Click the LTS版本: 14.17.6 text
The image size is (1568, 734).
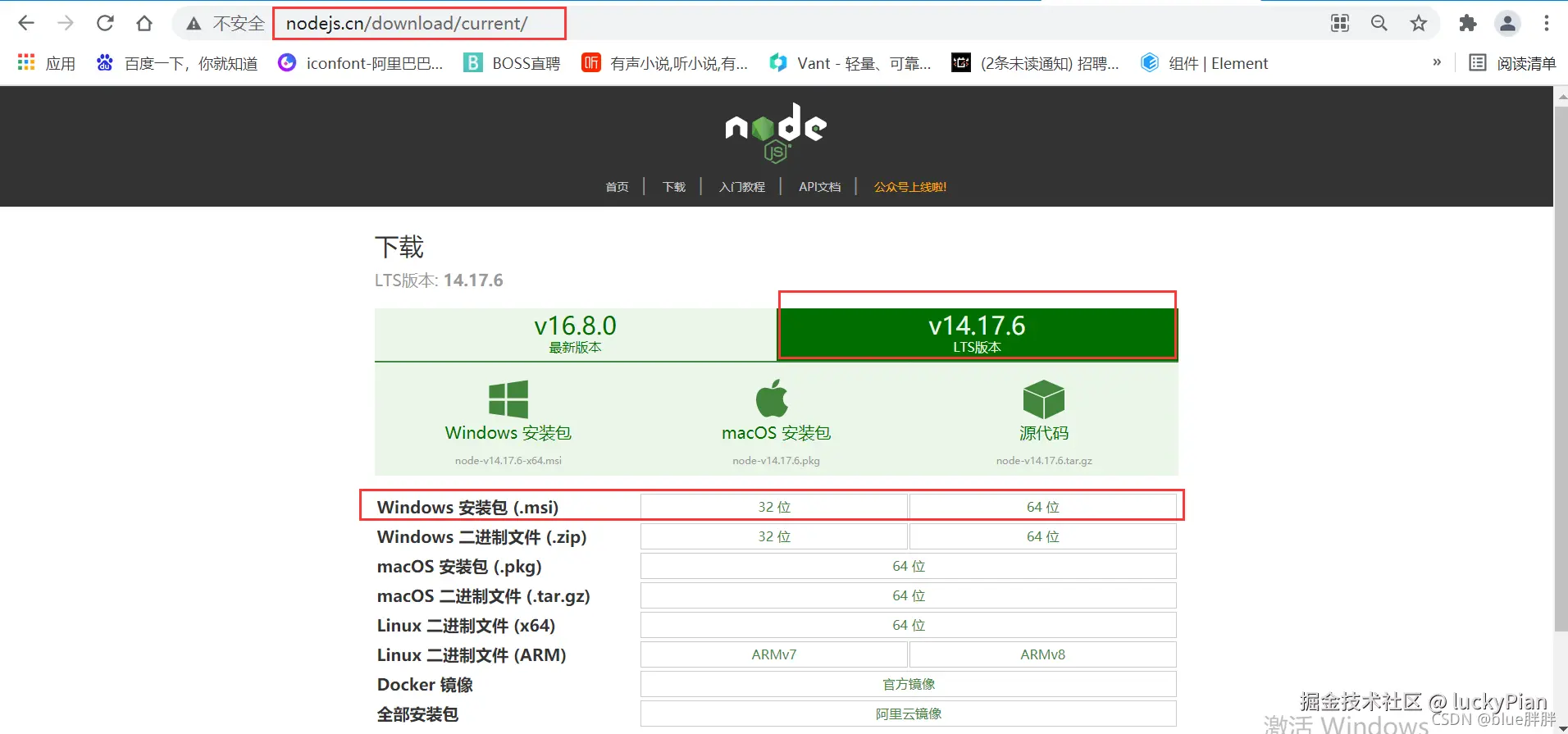(x=439, y=280)
